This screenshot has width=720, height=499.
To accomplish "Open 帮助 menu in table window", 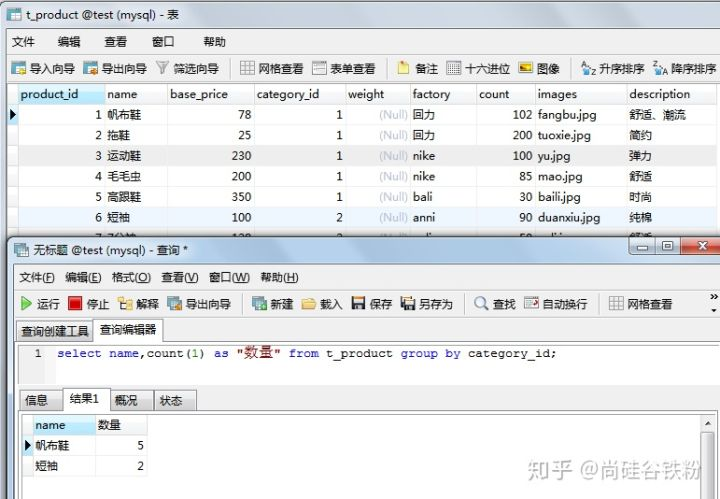I will pos(214,42).
